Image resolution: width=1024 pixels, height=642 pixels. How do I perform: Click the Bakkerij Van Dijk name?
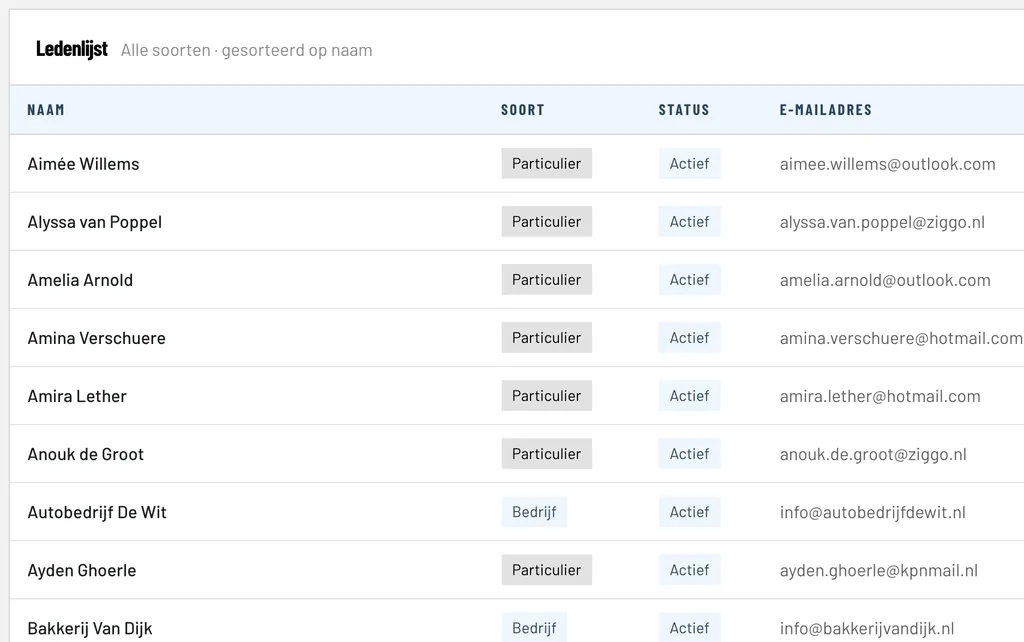(90, 629)
